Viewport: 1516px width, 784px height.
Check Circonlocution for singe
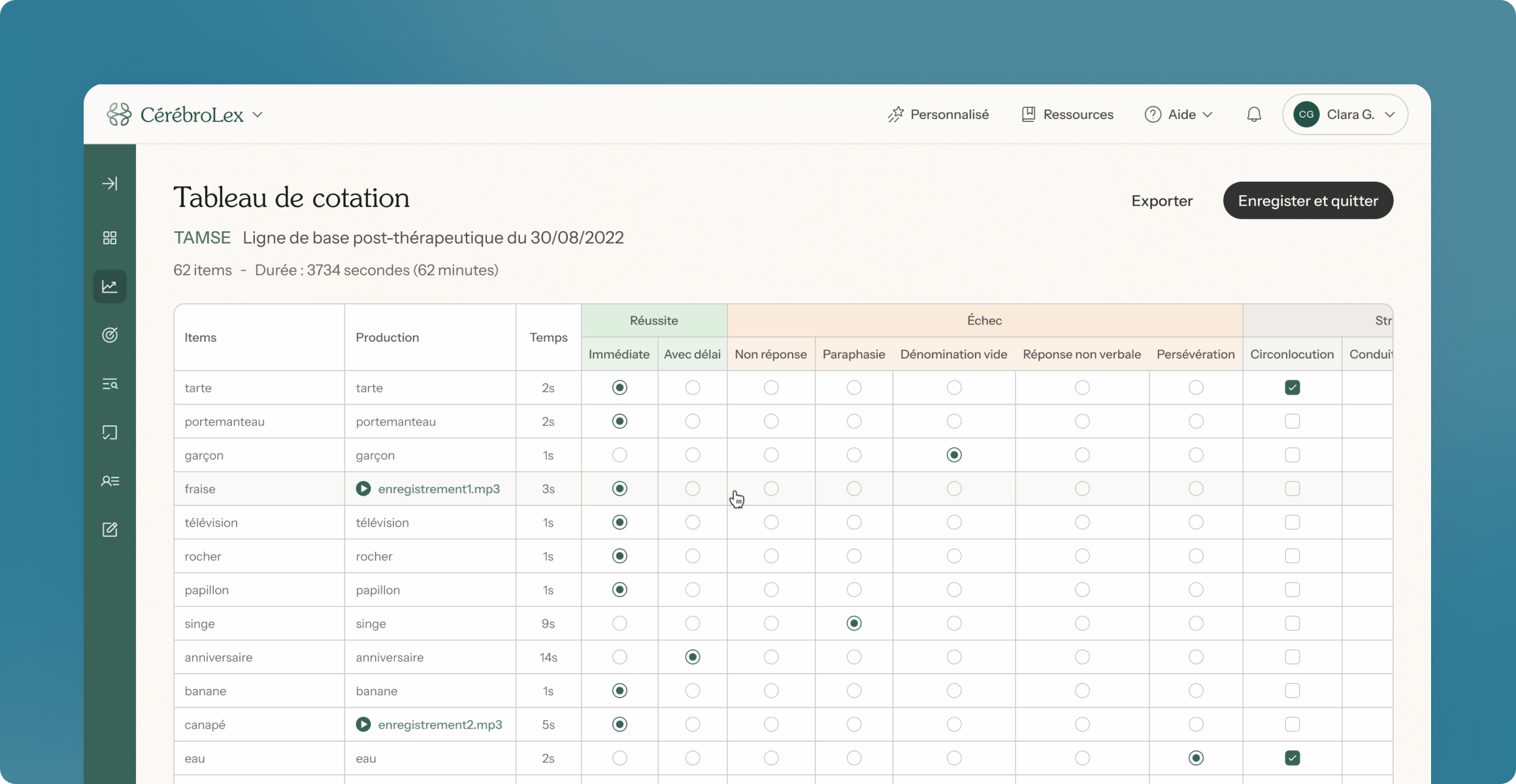(x=1292, y=623)
